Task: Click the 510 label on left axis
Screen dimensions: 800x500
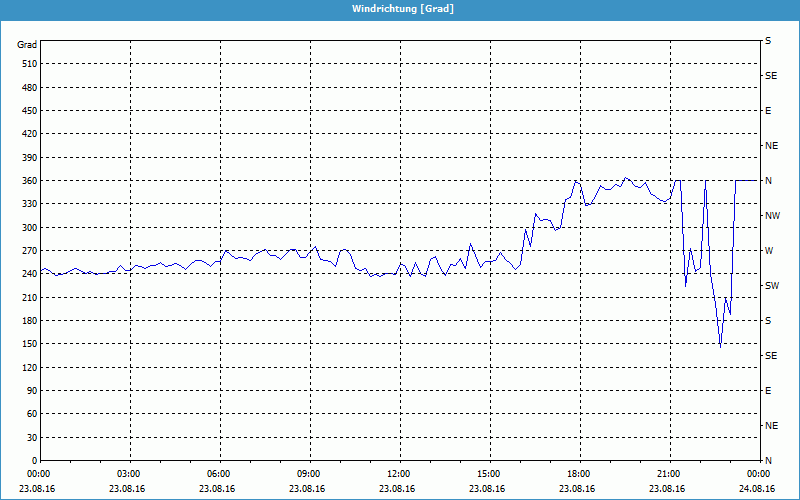Action: point(27,64)
